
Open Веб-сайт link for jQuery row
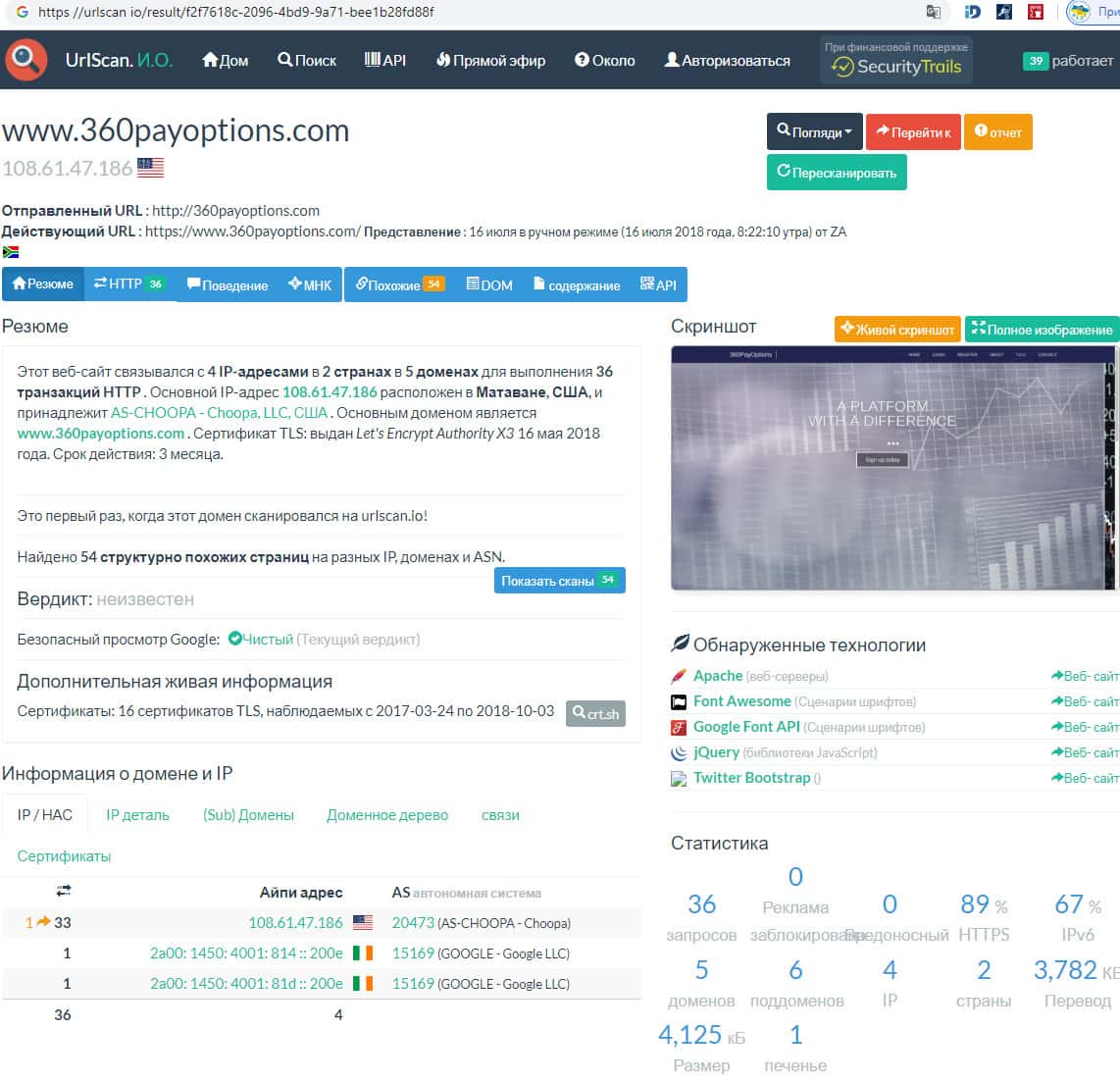pos(1085,751)
